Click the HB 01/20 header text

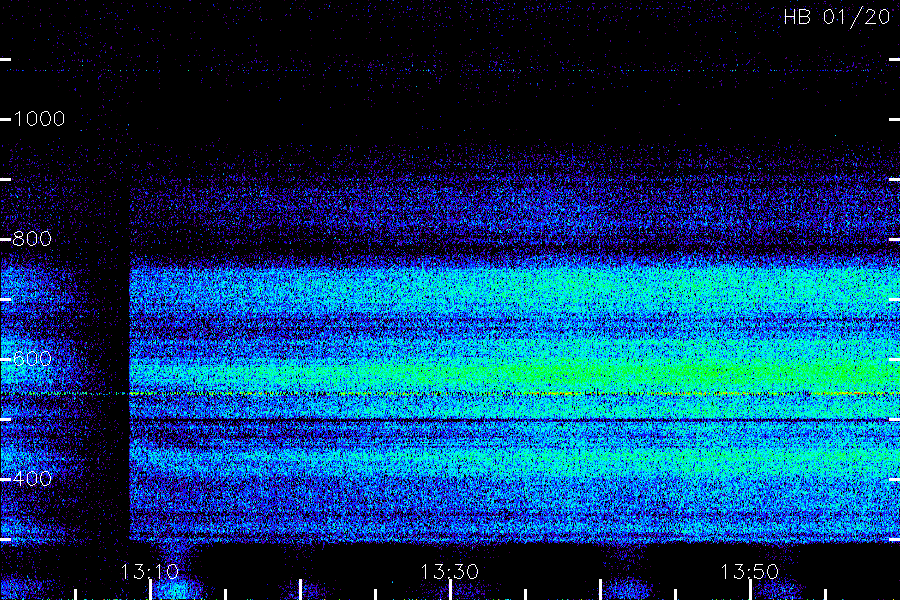[836, 17]
